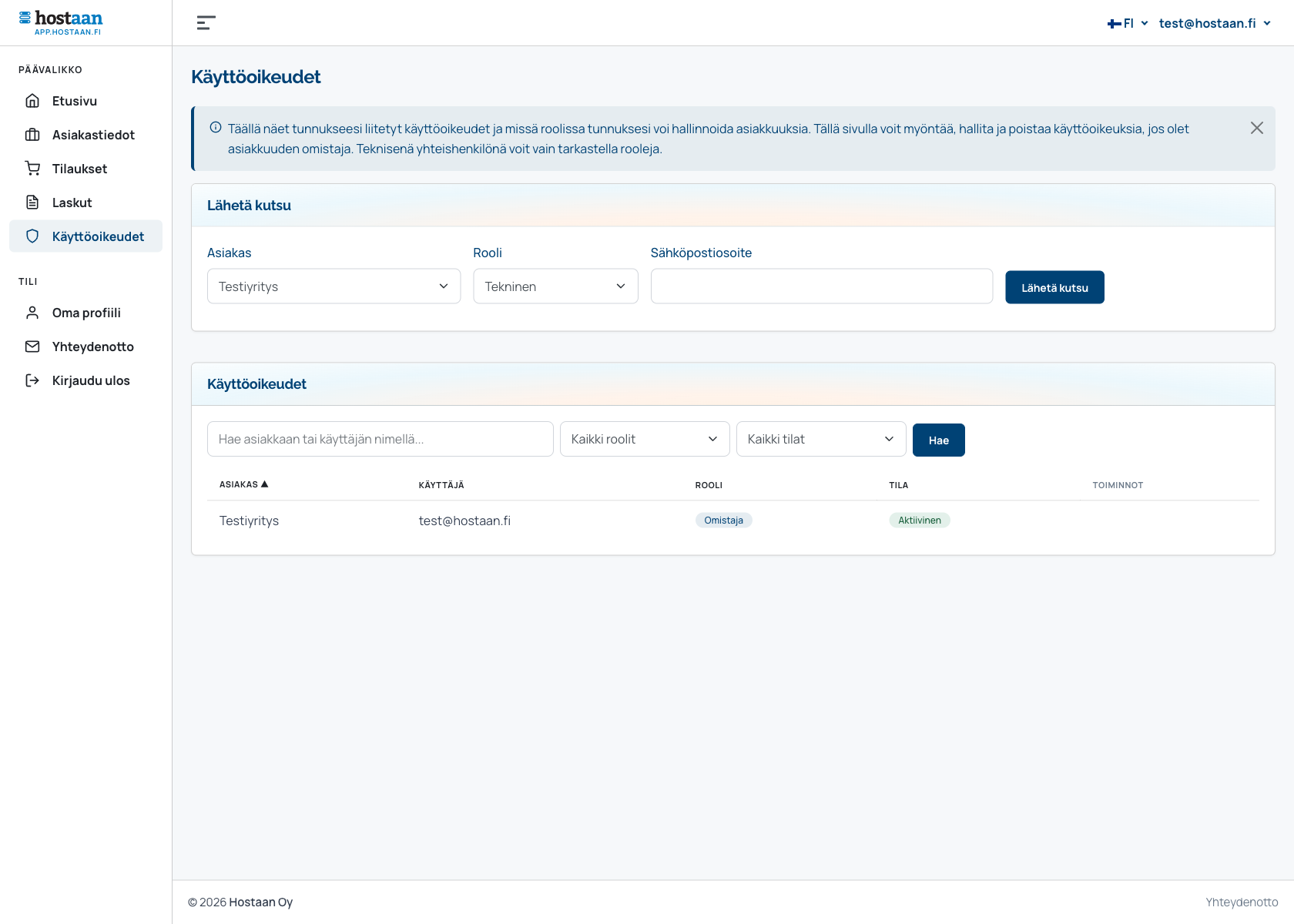The width and height of the screenshot is (1294, 924).
Task: Open the Laskut page
Action: pos(85,203)
